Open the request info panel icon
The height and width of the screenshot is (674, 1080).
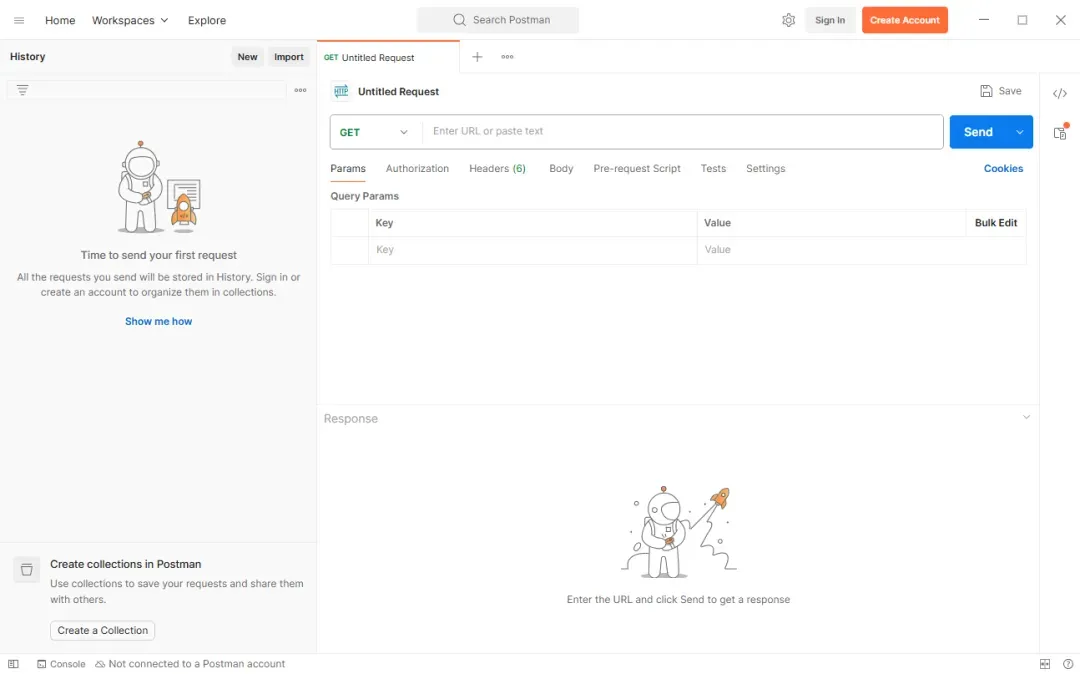point(1061,132)
